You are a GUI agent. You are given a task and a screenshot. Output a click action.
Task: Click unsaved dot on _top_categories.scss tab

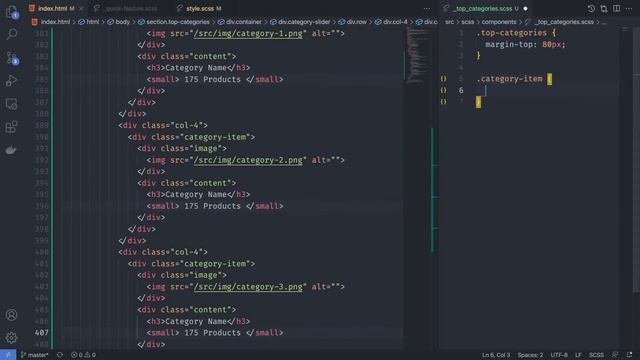[525, 9]
